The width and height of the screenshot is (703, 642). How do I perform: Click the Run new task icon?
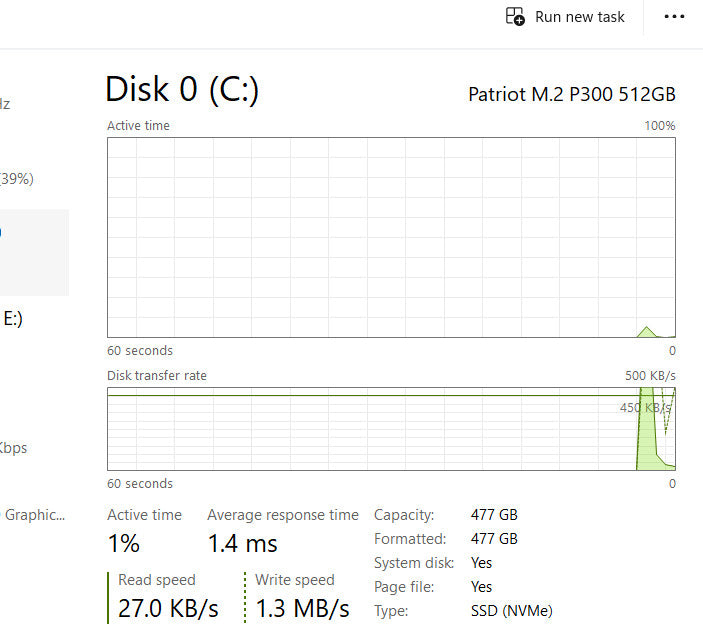coord(515,17)
